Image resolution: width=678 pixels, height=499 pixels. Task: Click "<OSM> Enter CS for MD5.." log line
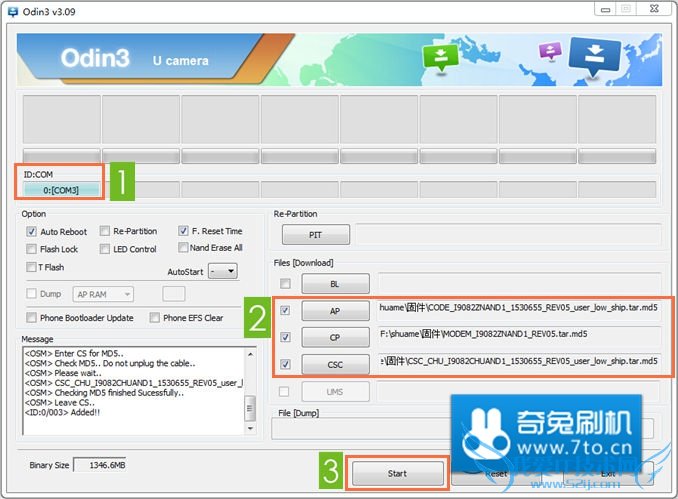74,353
